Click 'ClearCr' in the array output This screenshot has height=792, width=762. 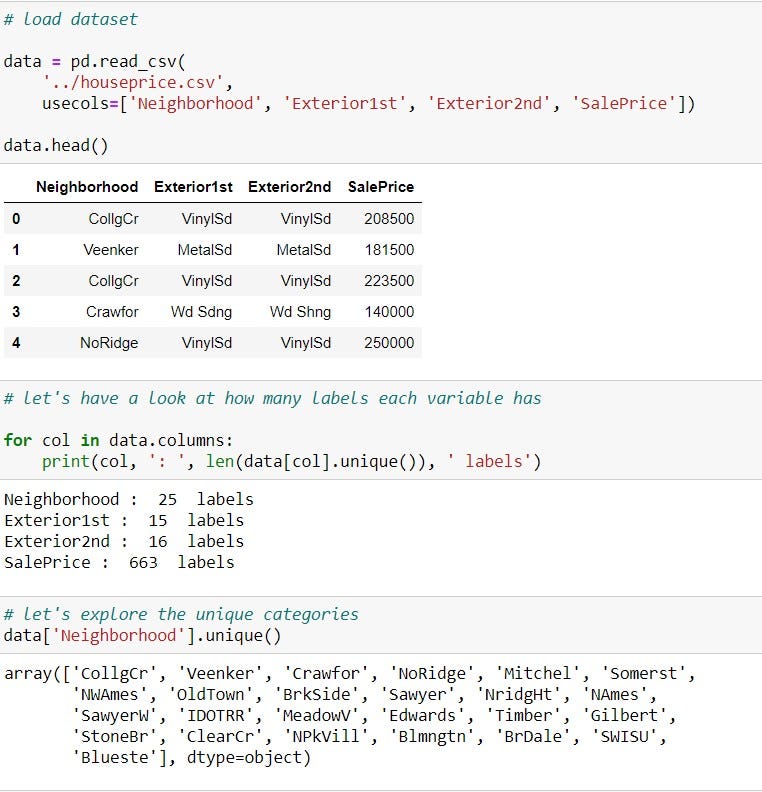220,736
